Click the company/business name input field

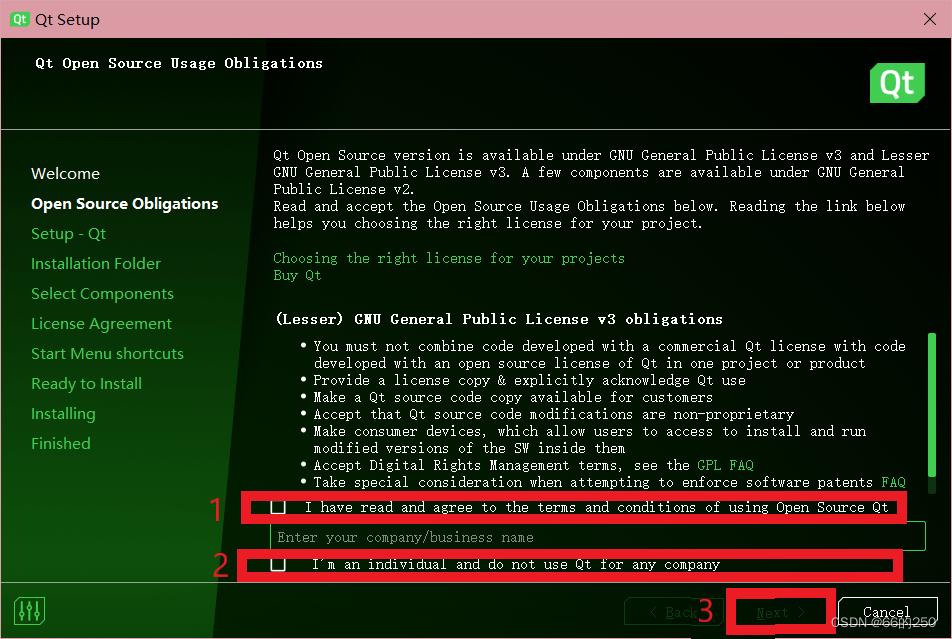pyautogui.click(x=597, y=536)
